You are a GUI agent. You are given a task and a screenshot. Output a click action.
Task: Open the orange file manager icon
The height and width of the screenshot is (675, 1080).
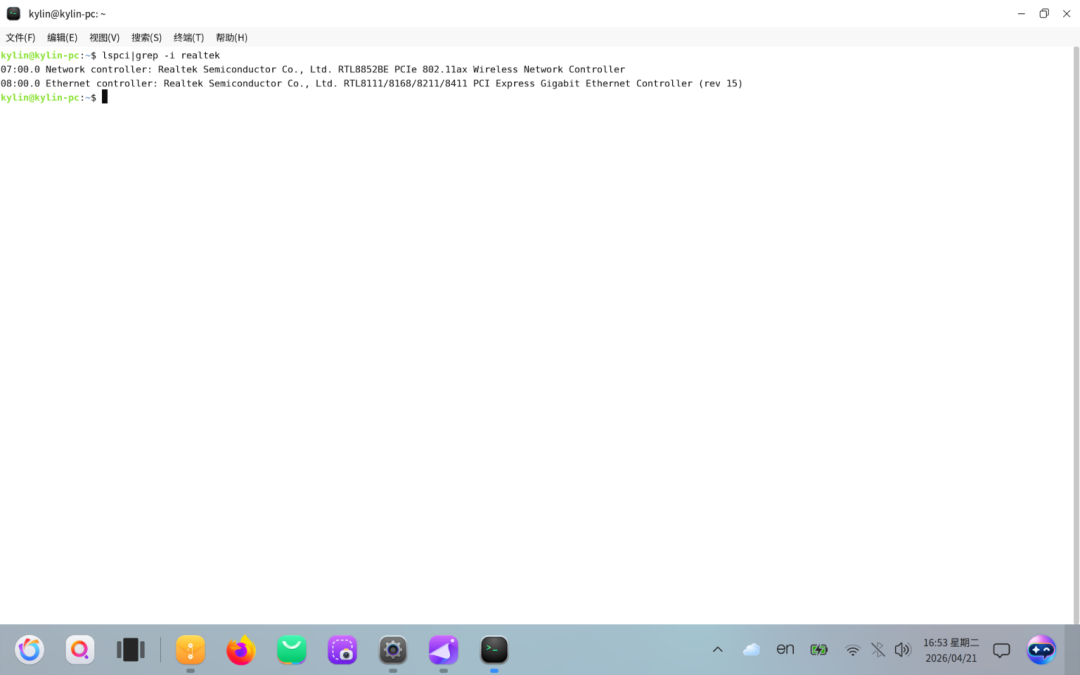coord(191,650)
